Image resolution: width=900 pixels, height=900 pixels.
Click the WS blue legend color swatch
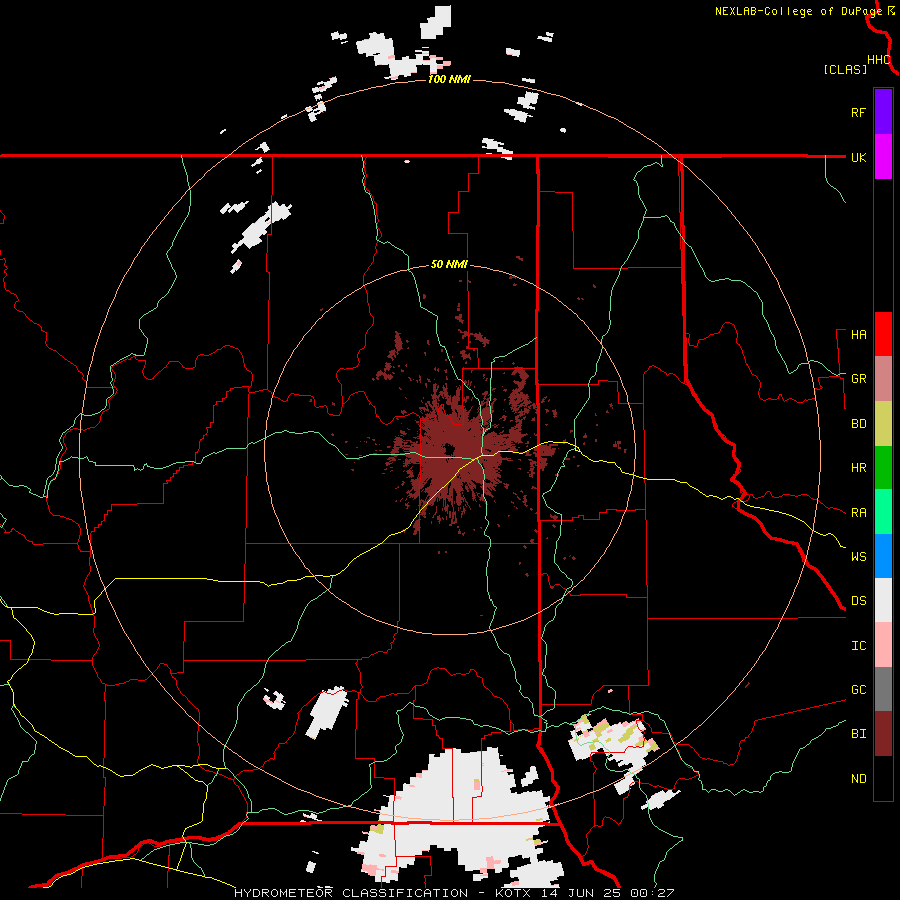tap(883, 556)
